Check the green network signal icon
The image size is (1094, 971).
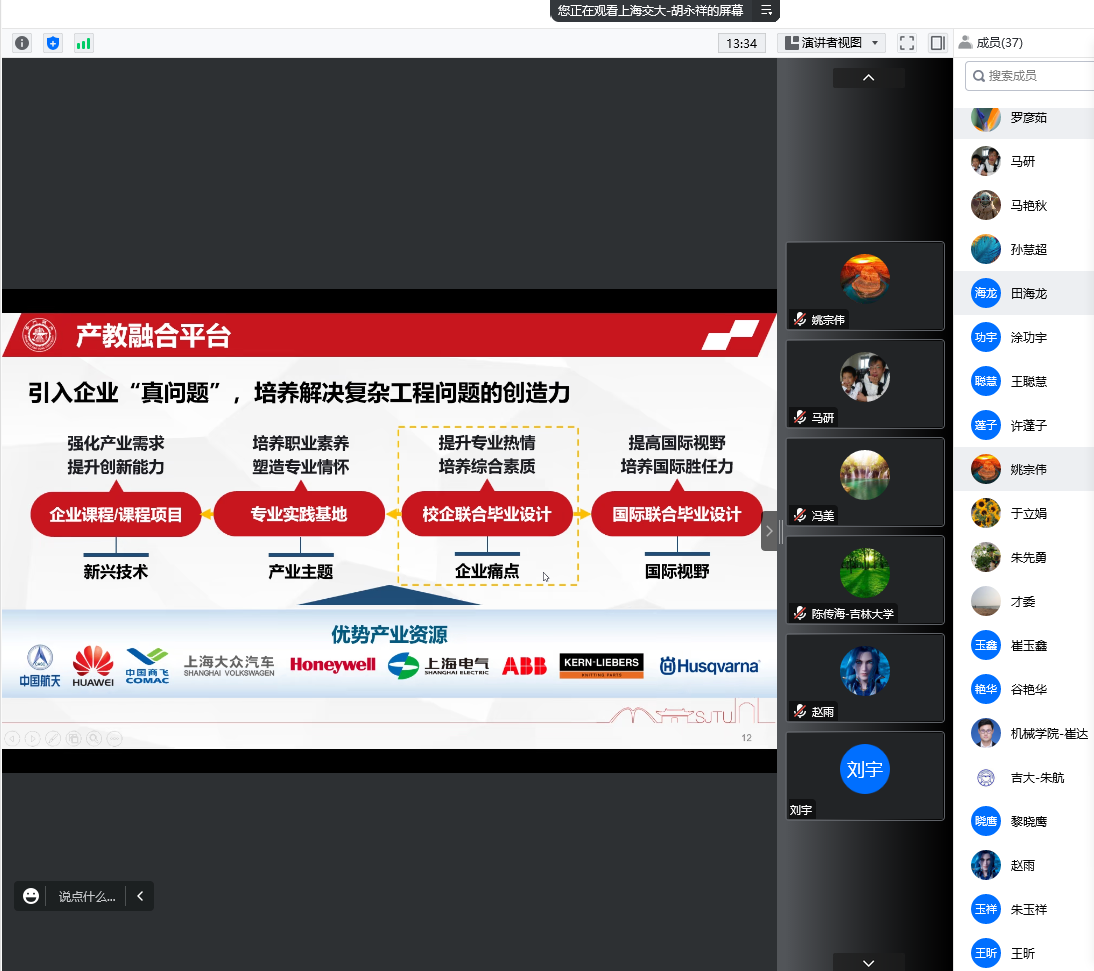click(x=83, y=43)
